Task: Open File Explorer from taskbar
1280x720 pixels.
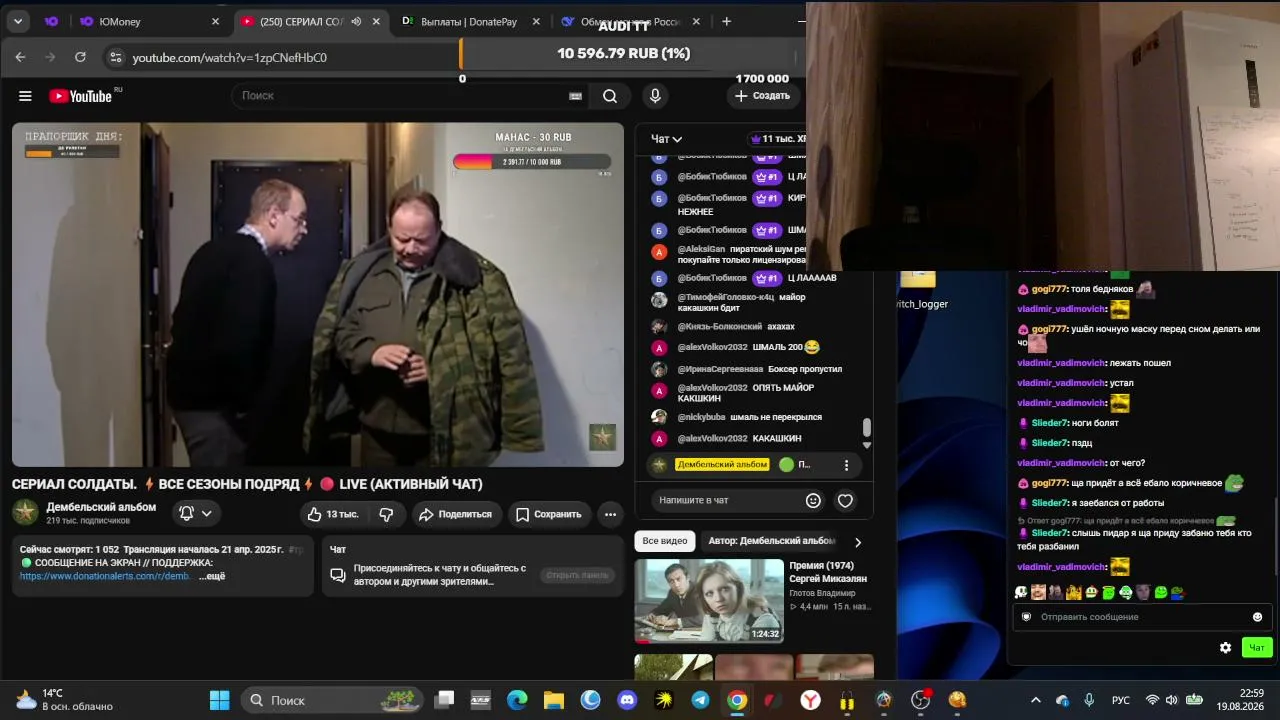Action: (554, 700)
